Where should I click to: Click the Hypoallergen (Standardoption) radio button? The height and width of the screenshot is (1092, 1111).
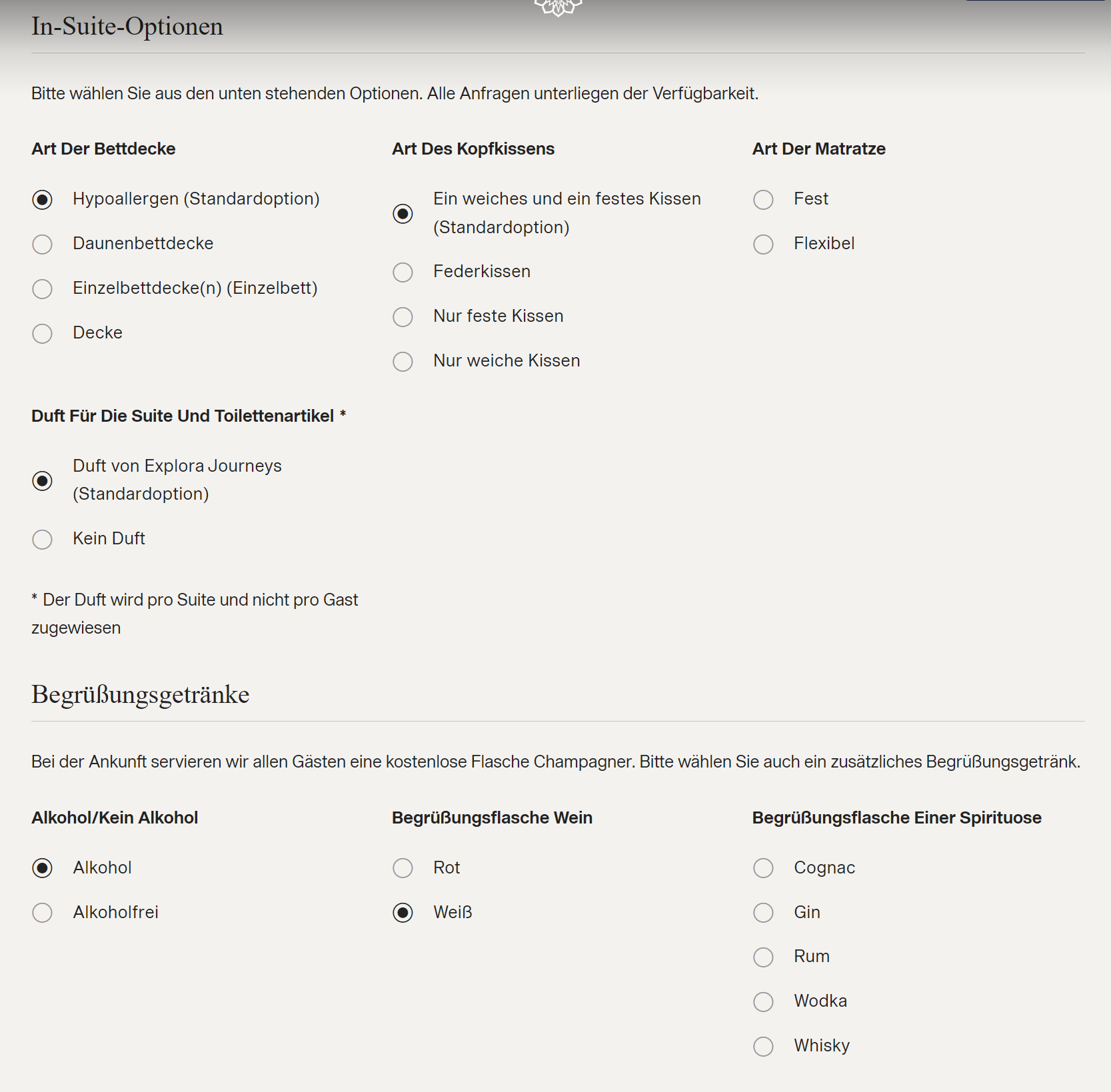[43, 200]
